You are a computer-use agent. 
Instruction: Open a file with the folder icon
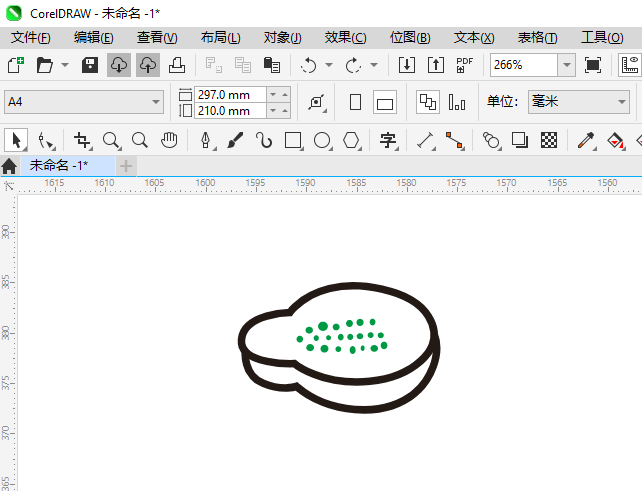point(45,65)
